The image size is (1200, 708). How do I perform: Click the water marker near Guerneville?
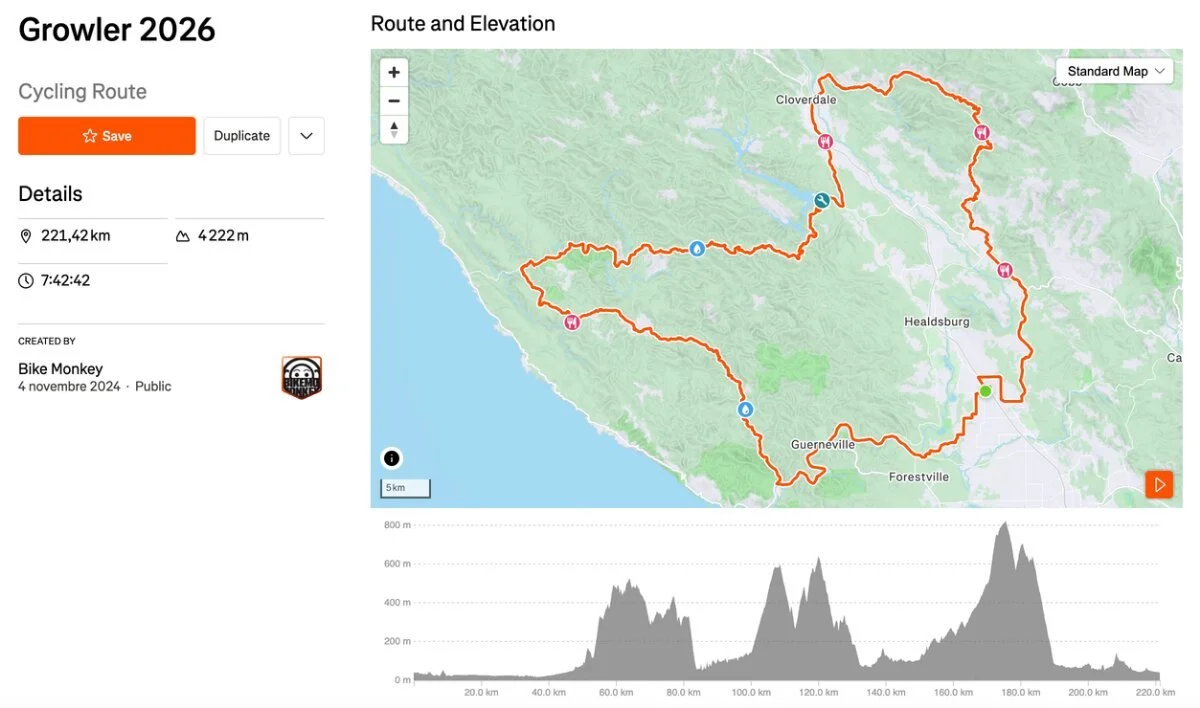click(745, 409)
